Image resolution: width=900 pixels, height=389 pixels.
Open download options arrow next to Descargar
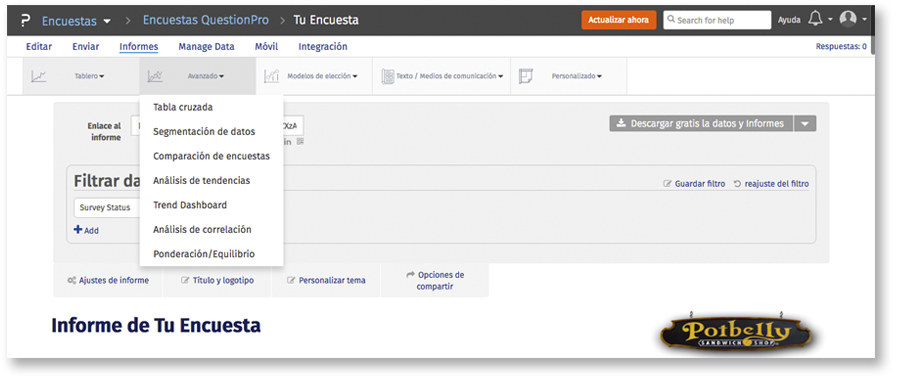point(805,123)
